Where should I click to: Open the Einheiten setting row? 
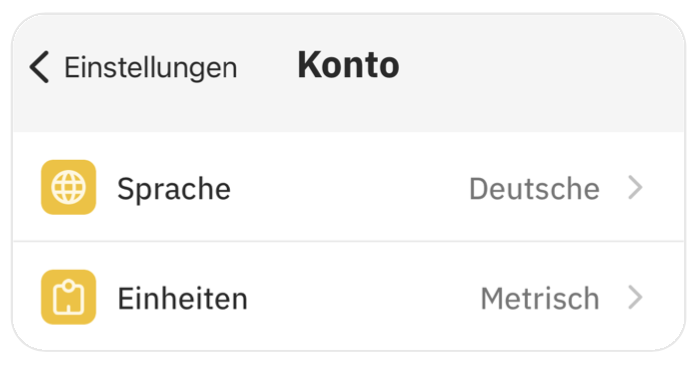tap(348, 297)
